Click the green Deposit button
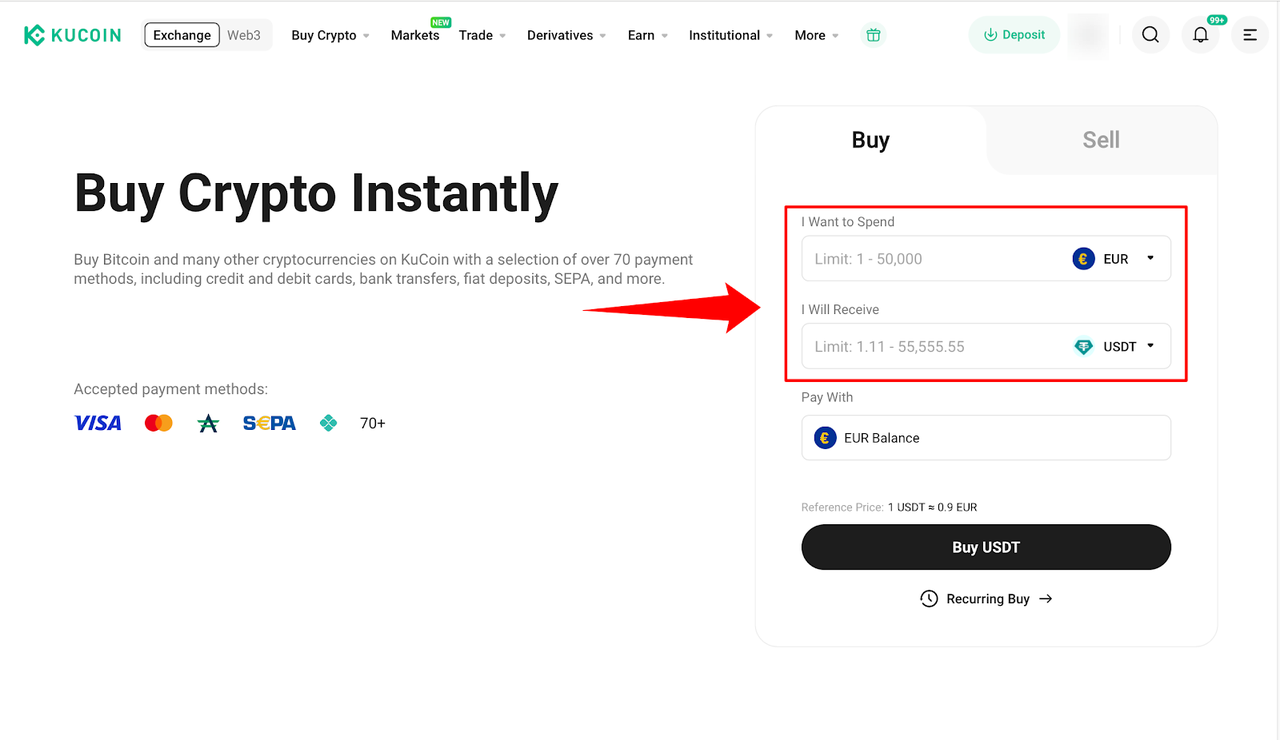1280x740 pixels. [1014, 35]
